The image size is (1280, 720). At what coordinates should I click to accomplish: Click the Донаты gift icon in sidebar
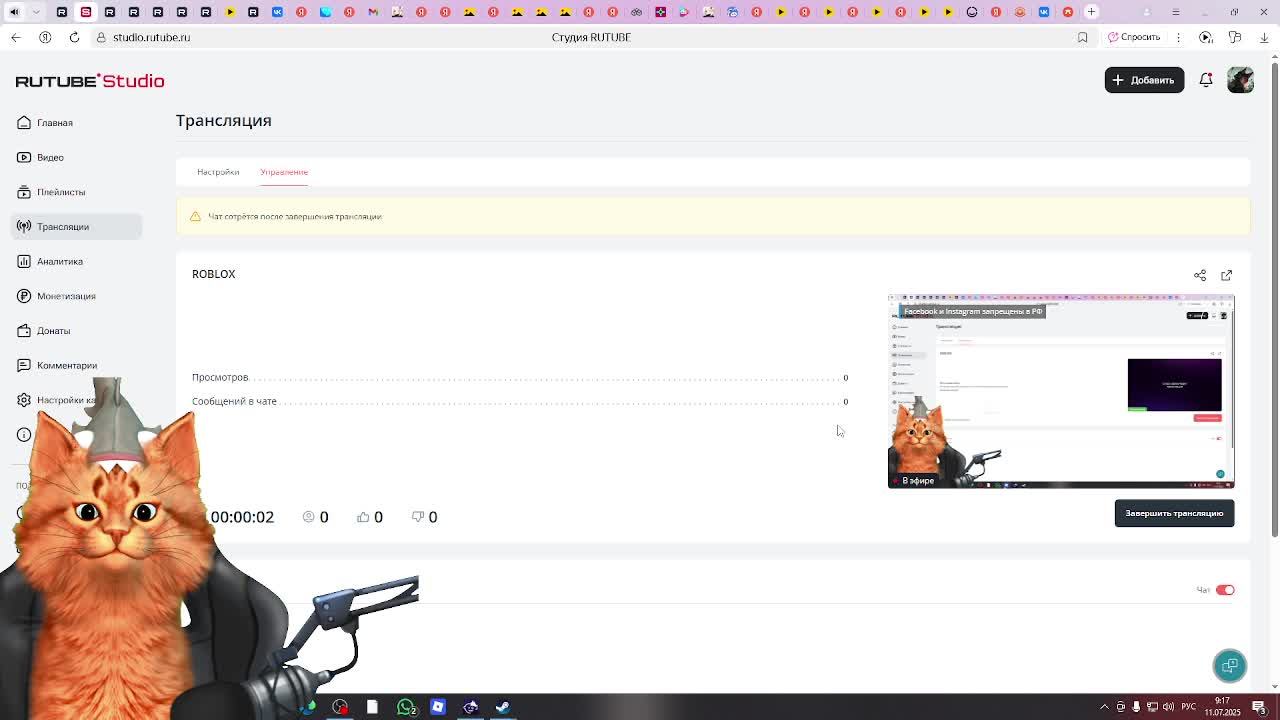24,331
